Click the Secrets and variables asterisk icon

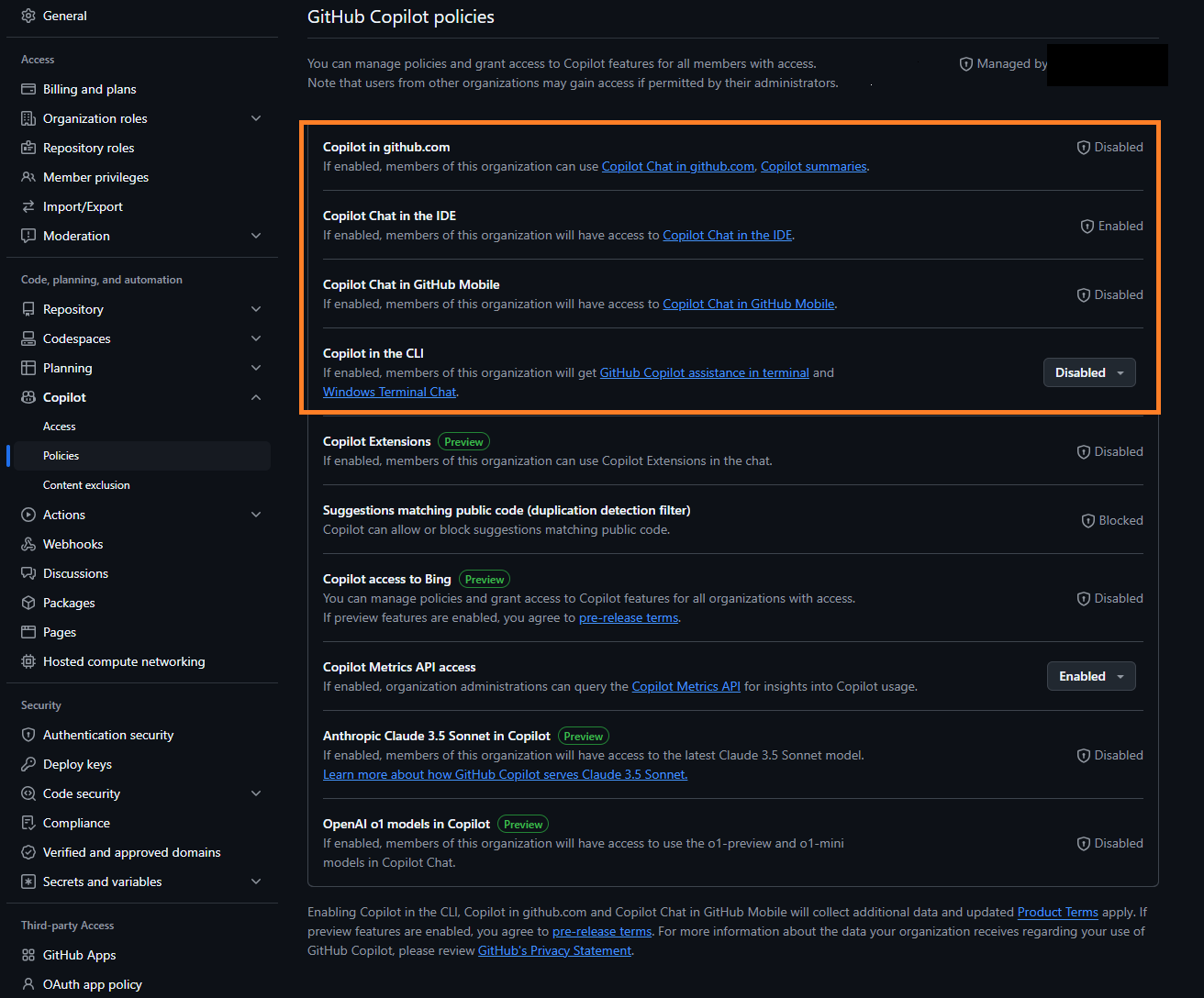28,882
